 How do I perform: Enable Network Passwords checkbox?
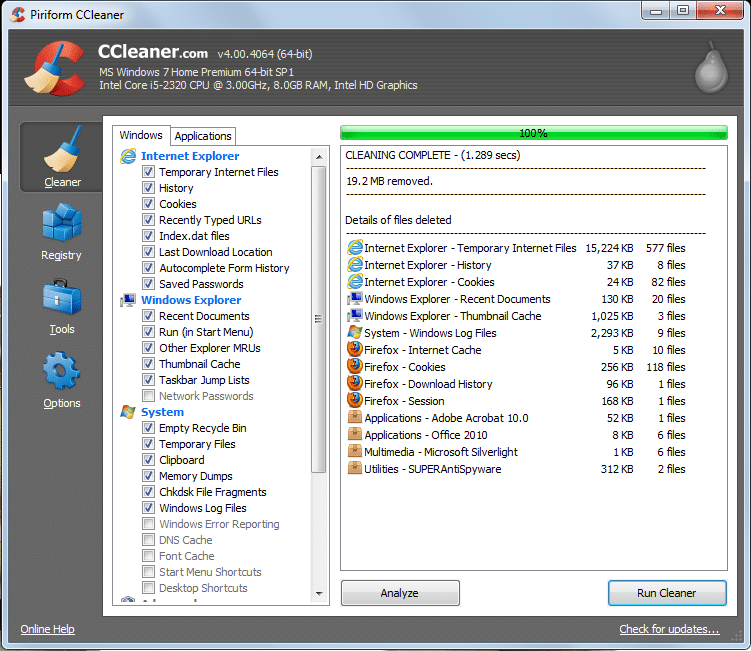(x=148, y=396)
